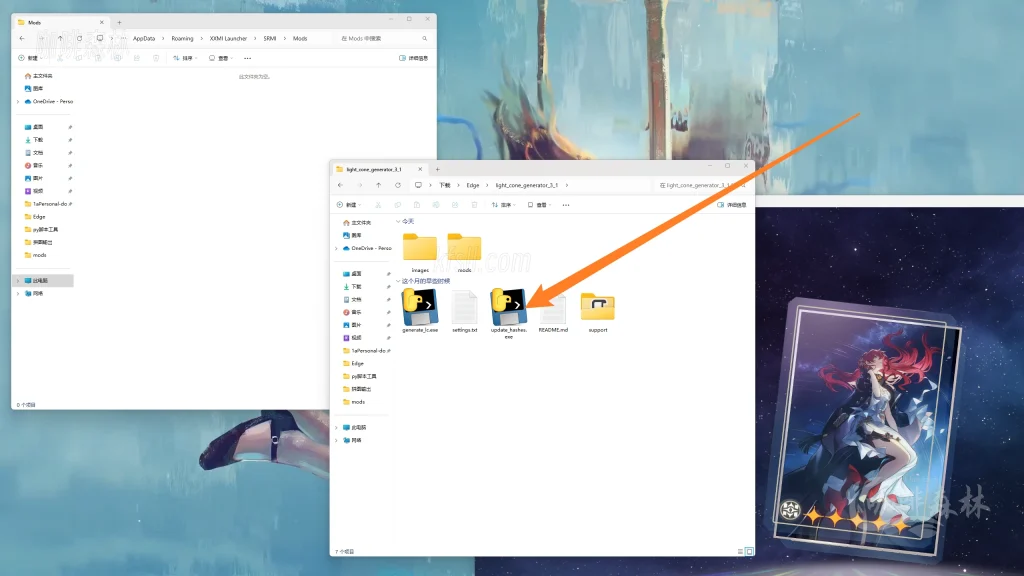1024x576 pixels.
Task: Expand OneDrive tree item in Mods window
Action: pos(18,101)
